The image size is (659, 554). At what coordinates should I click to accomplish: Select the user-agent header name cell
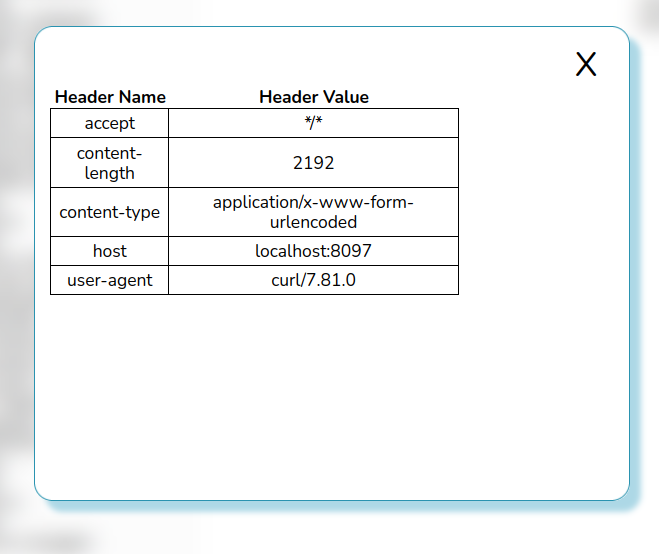click(x=110, y=280)
